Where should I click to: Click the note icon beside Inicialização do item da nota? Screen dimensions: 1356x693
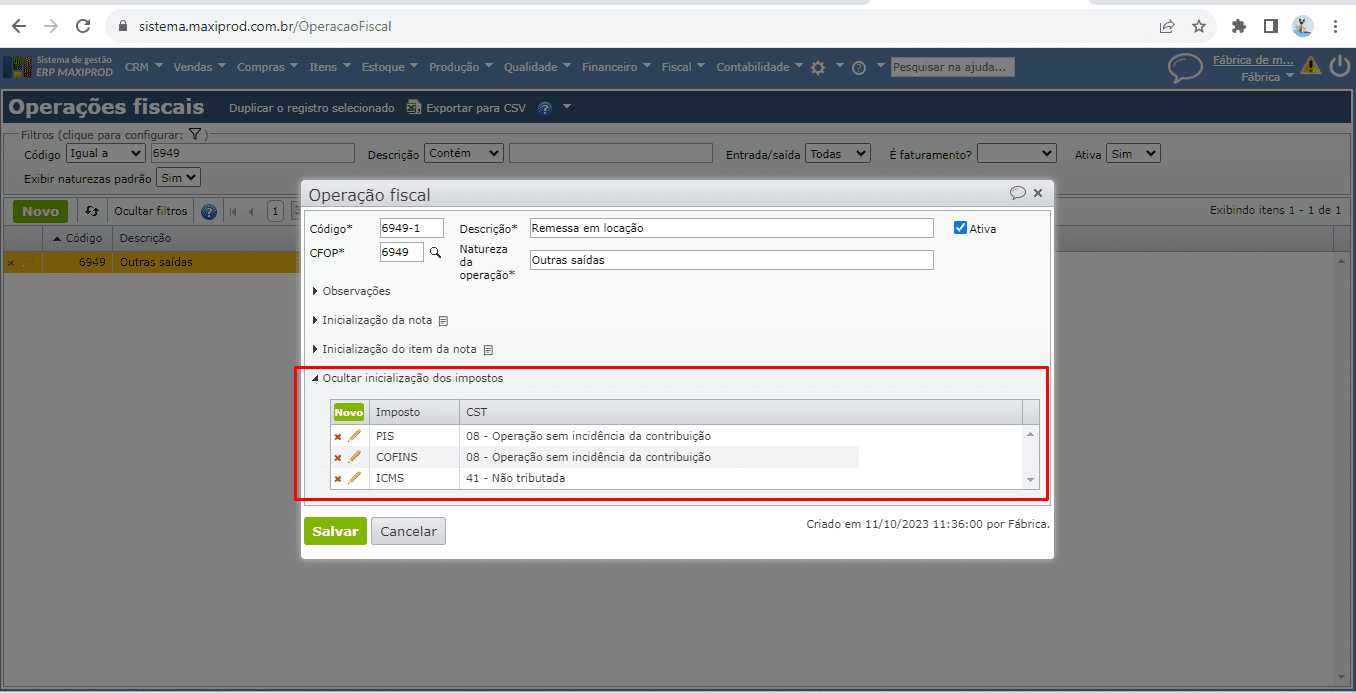(x=489, y=350)
